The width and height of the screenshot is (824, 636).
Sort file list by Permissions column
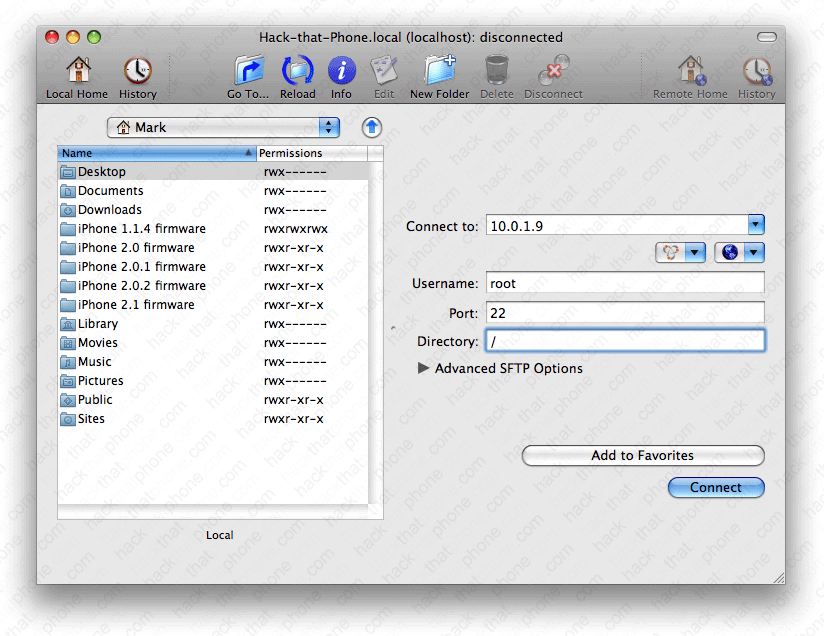(310, 153)
